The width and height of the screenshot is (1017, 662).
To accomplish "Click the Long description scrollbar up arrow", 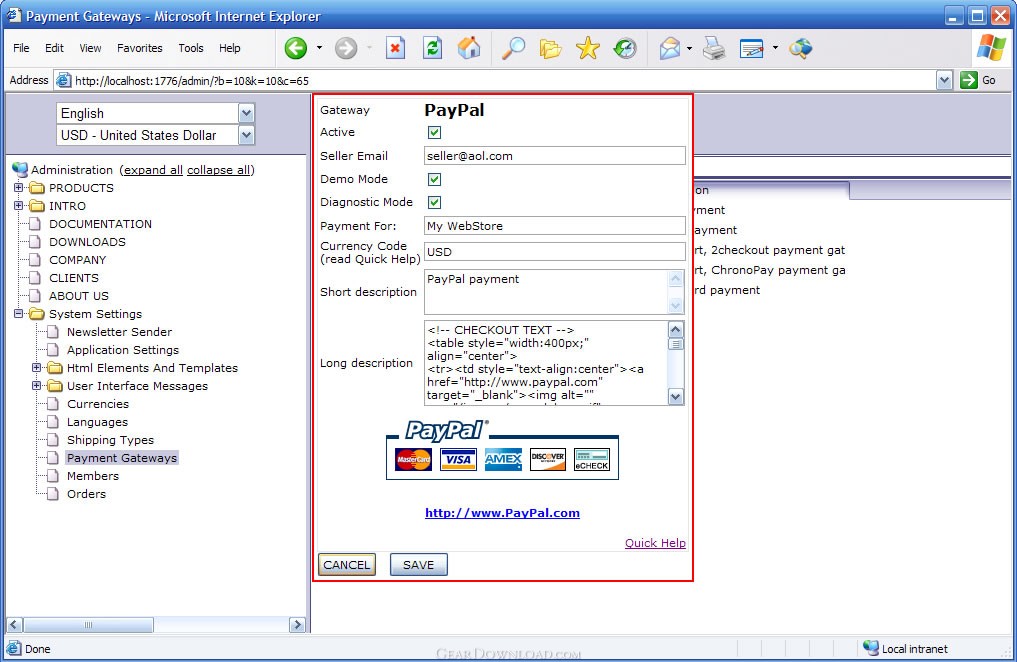I will 676,329.
